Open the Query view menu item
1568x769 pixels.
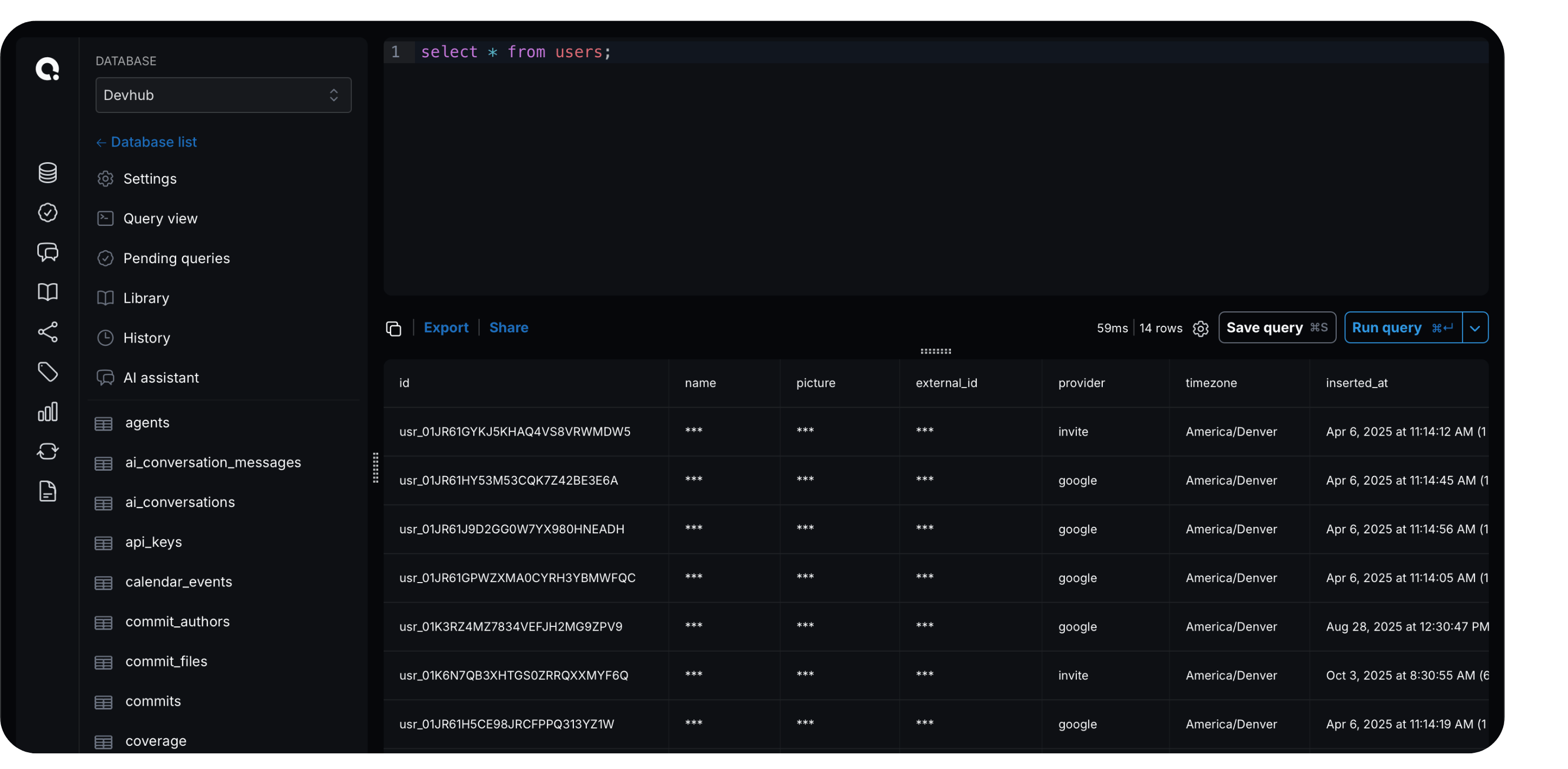(160, 218)
